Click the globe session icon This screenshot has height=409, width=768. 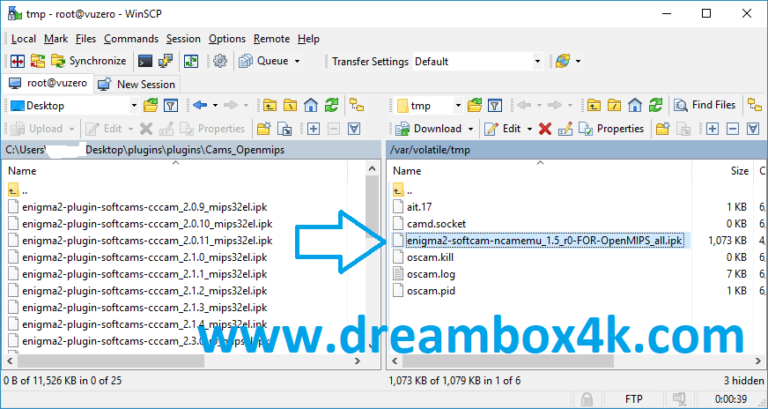pos(563,61)
